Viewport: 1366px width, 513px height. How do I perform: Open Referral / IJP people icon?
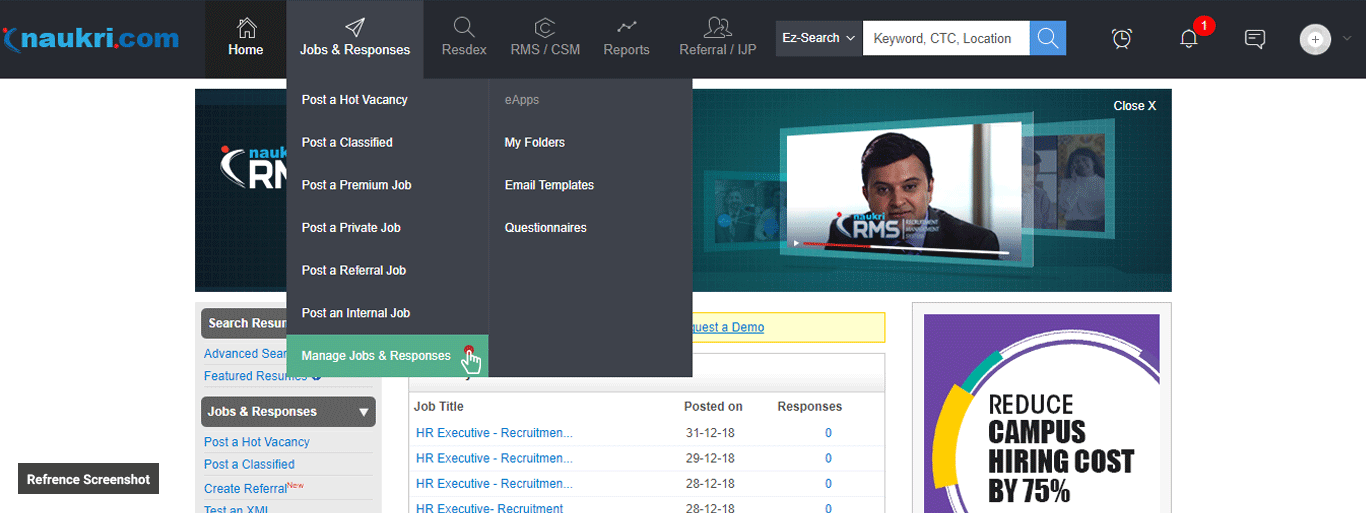point(717,28)
